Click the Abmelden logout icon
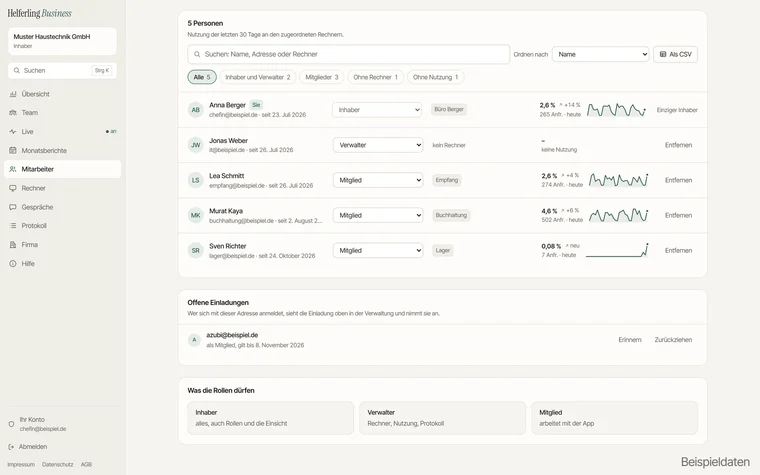 [11, 447]
